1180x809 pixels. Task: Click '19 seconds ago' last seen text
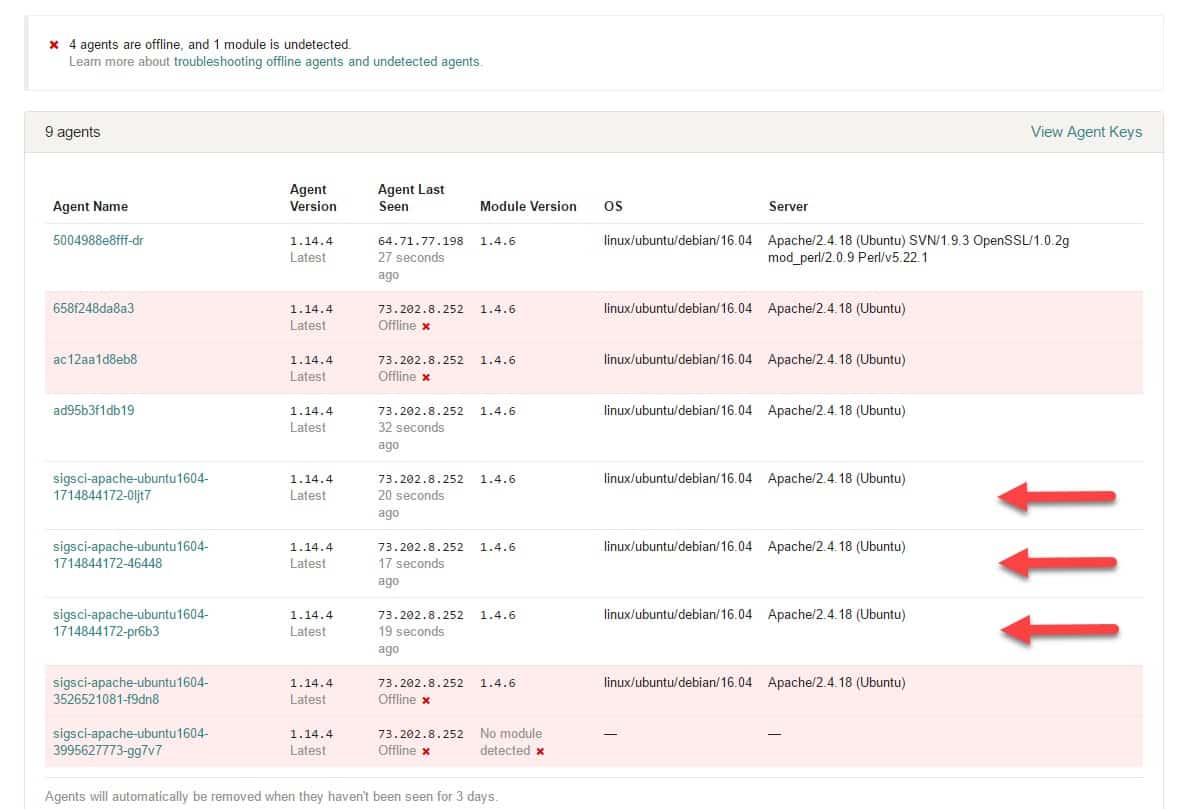pos(411,640)
